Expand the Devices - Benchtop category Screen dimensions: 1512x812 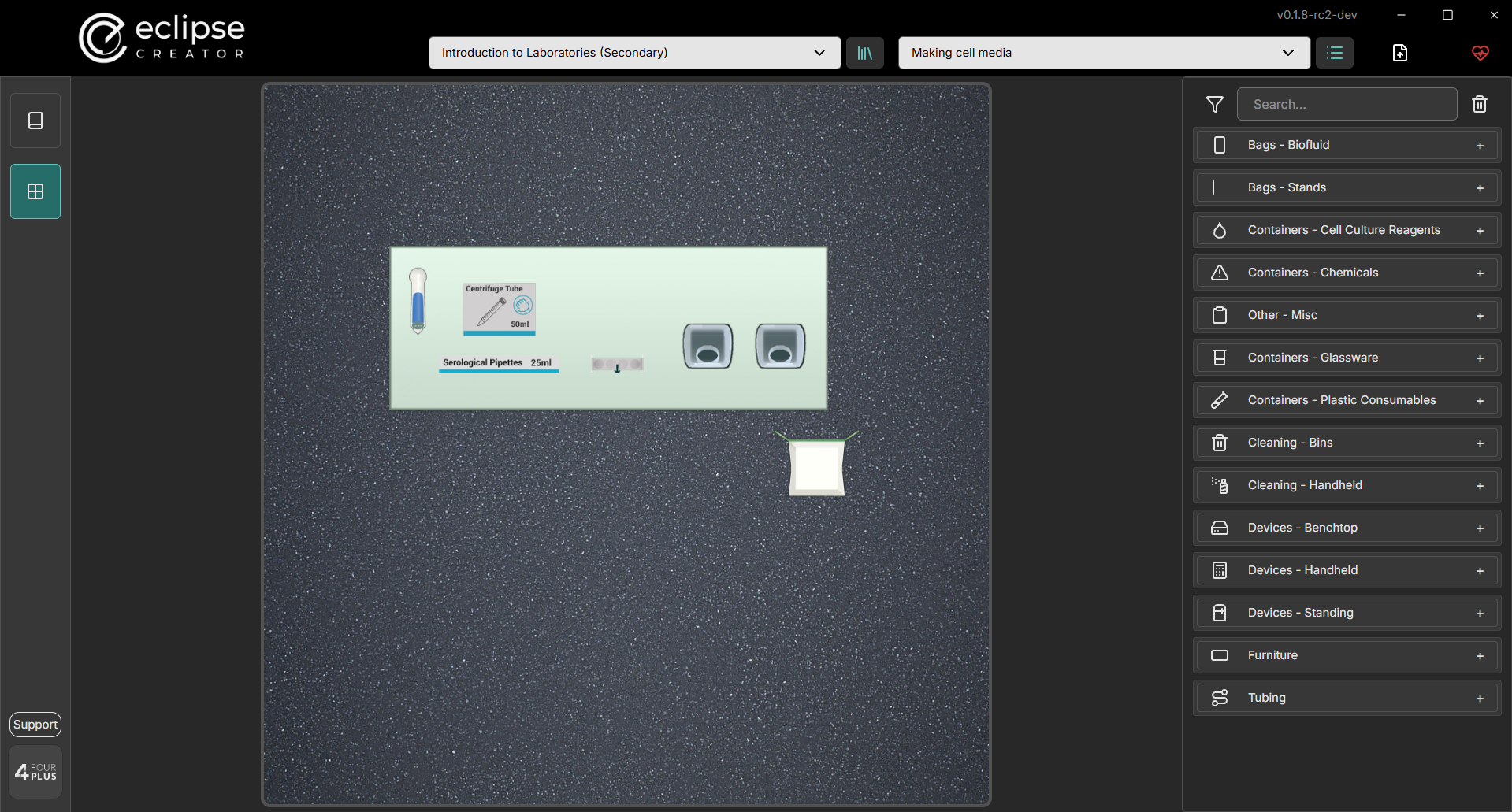tap(1480, 528)
